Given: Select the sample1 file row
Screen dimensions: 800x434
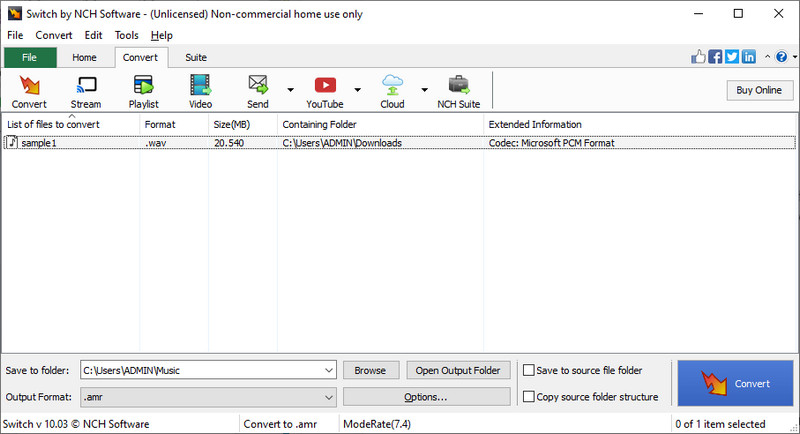Looking at the screenshot, I should coord(399,143).
